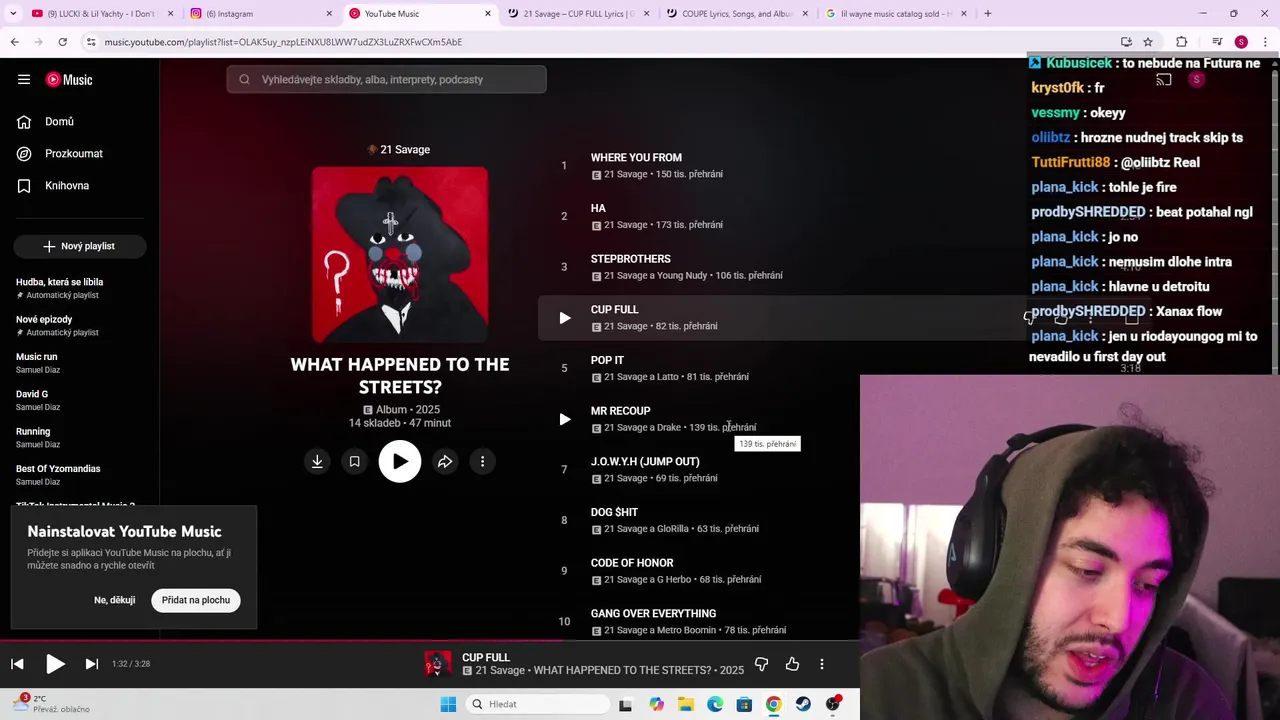
Task: Click the taskbar Hledat search box
Action: coord(539,705)
